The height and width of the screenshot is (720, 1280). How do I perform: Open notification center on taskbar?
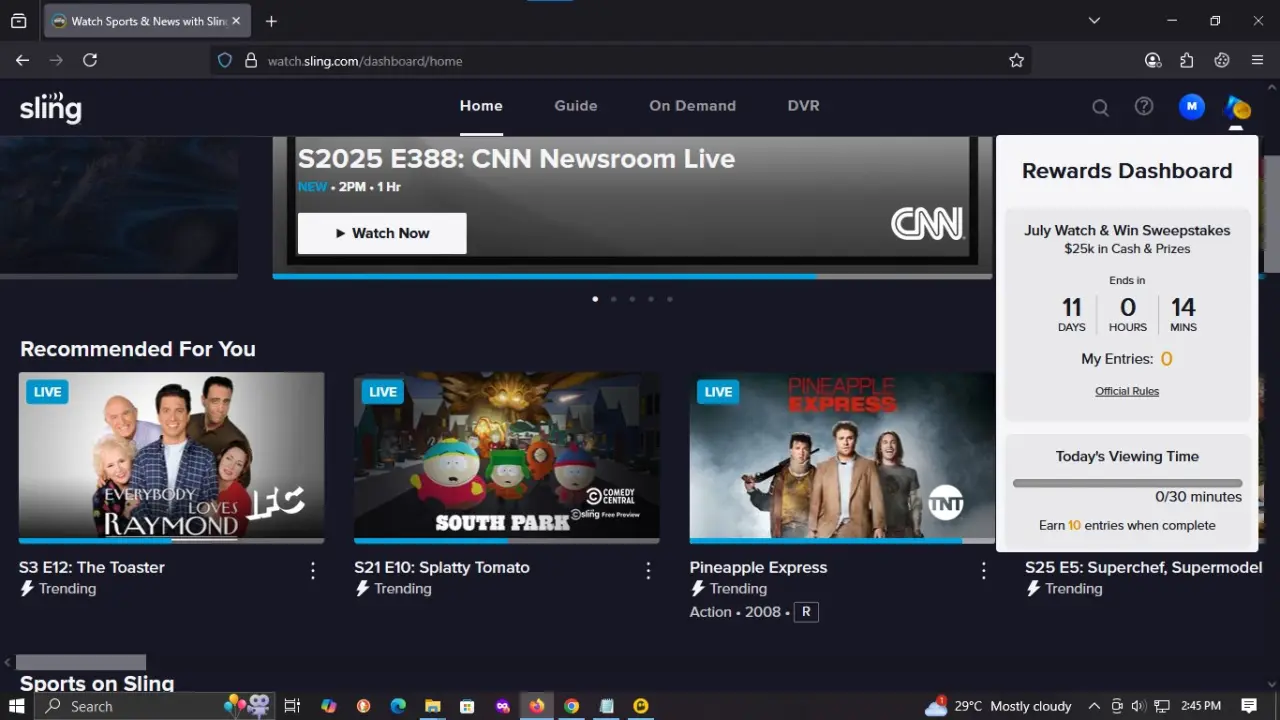click(1249, 706)
